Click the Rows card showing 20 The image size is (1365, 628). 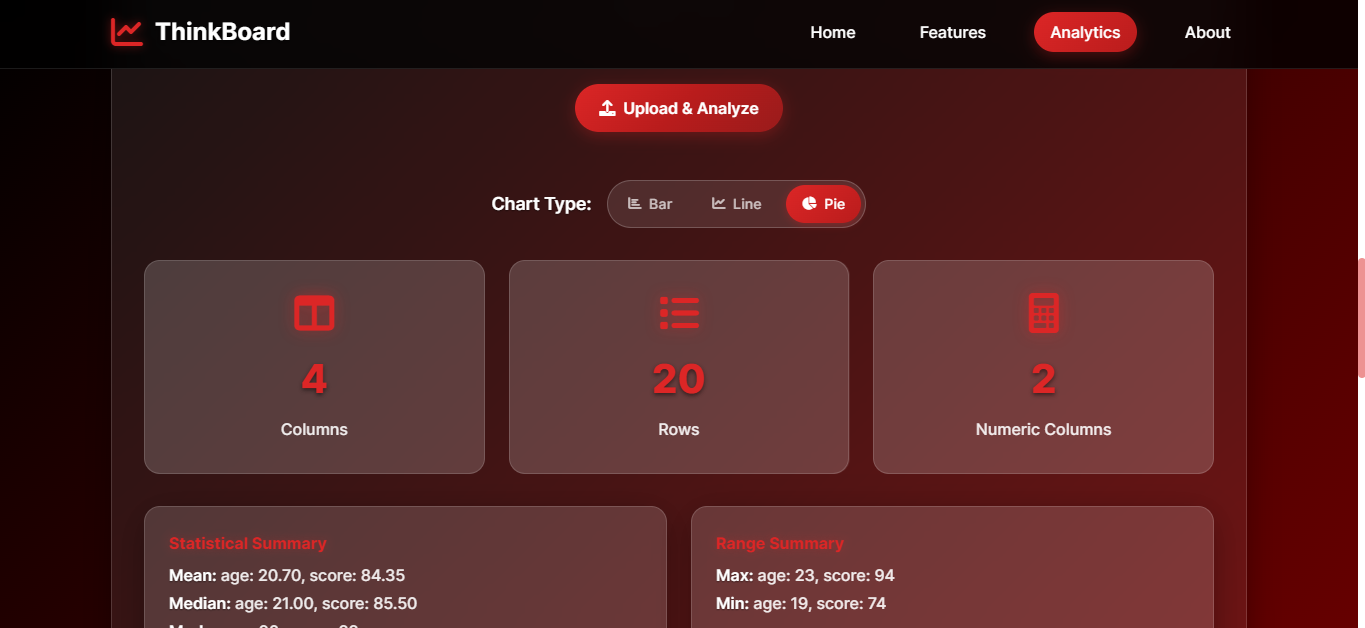(678, 366)
